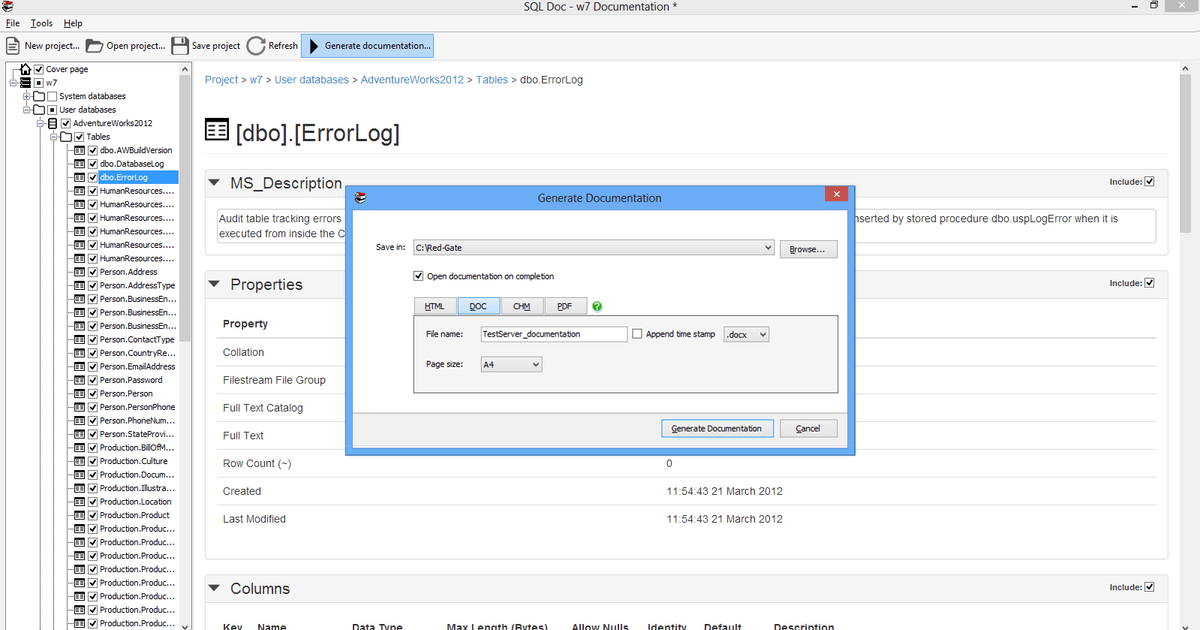Toggle the Cover page checkbox
Image resolution: width=1200 pixels, height=630 pixels.
click(39, 69)
